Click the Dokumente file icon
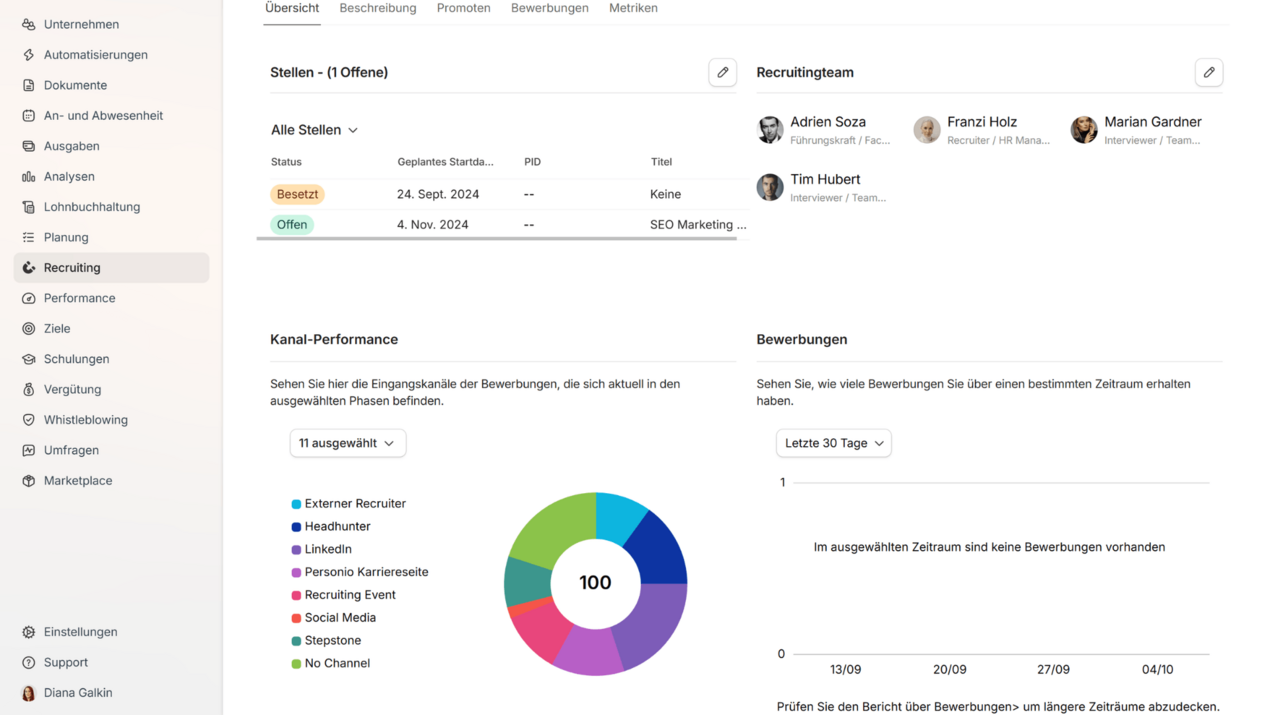Viewport: 1270px width, 715px height. pos(28,85)
